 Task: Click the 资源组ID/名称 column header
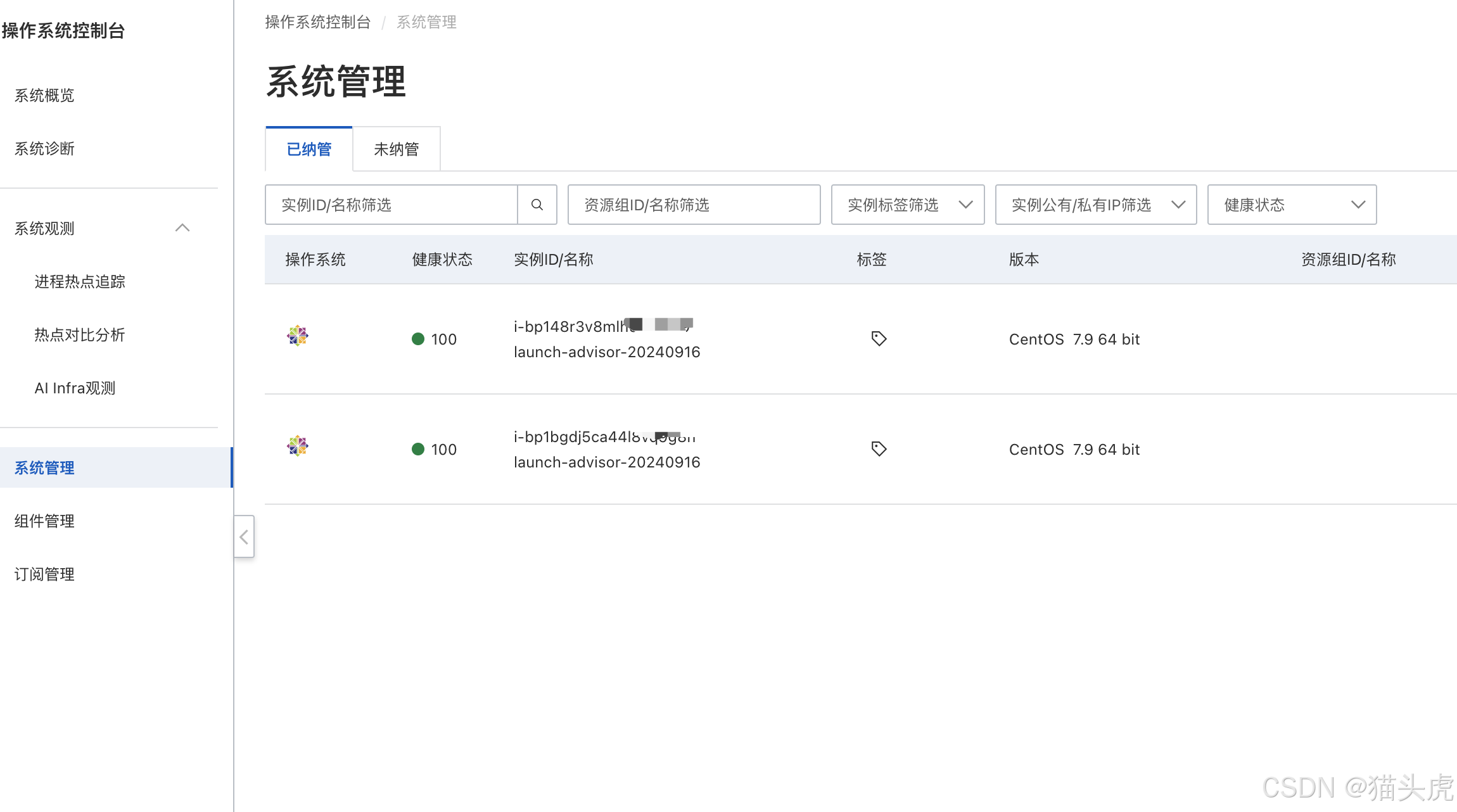[x=1349, y=260]
